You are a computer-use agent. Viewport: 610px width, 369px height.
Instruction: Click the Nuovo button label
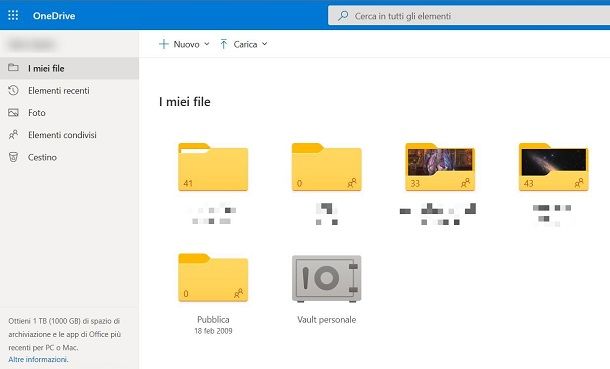coord(186,44)
